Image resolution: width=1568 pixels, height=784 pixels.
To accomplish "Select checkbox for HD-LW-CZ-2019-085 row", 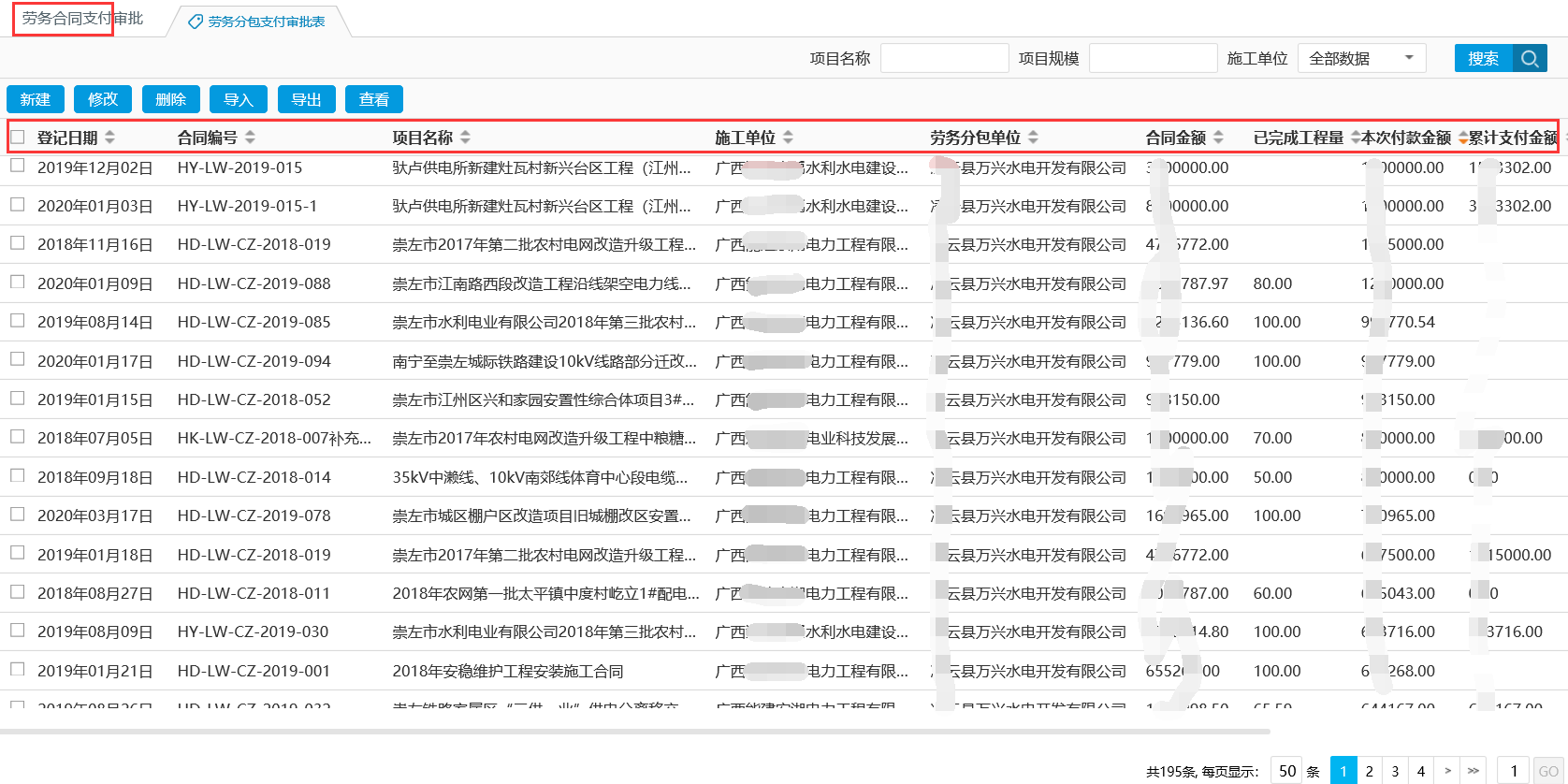I will 18,320.
